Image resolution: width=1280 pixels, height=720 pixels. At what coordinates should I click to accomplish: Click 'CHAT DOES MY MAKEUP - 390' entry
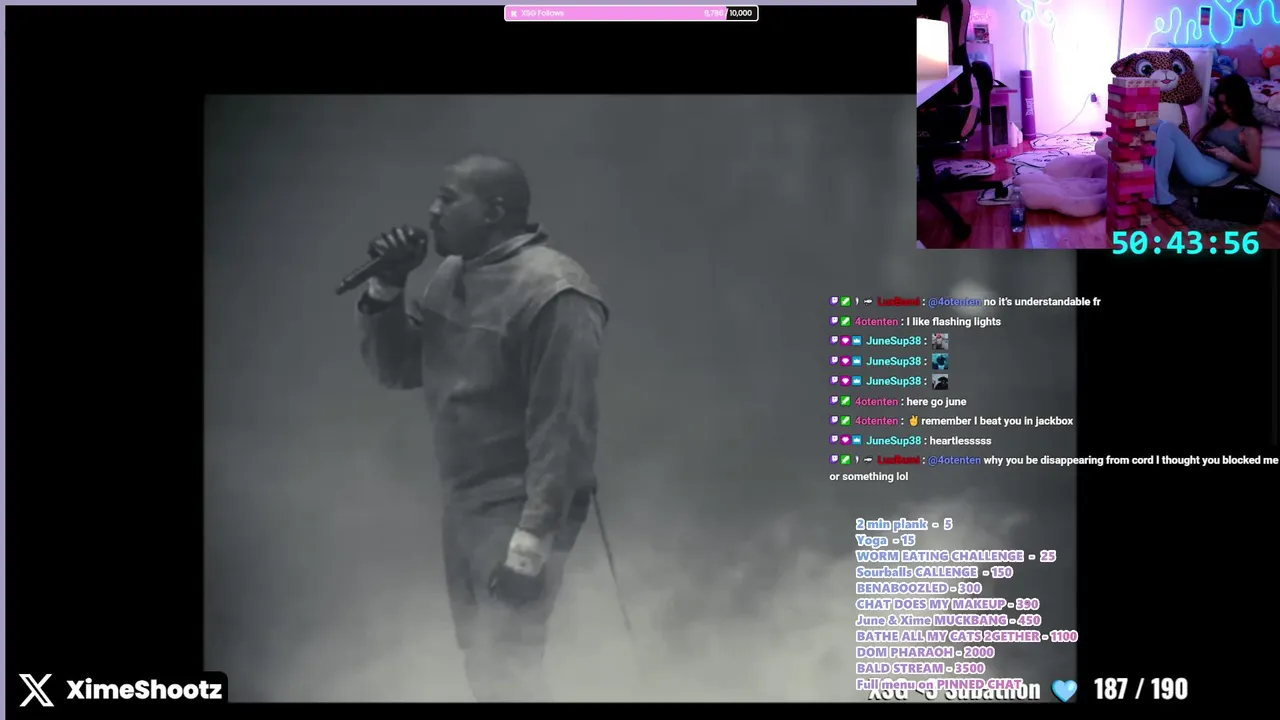tap(948, 604)
